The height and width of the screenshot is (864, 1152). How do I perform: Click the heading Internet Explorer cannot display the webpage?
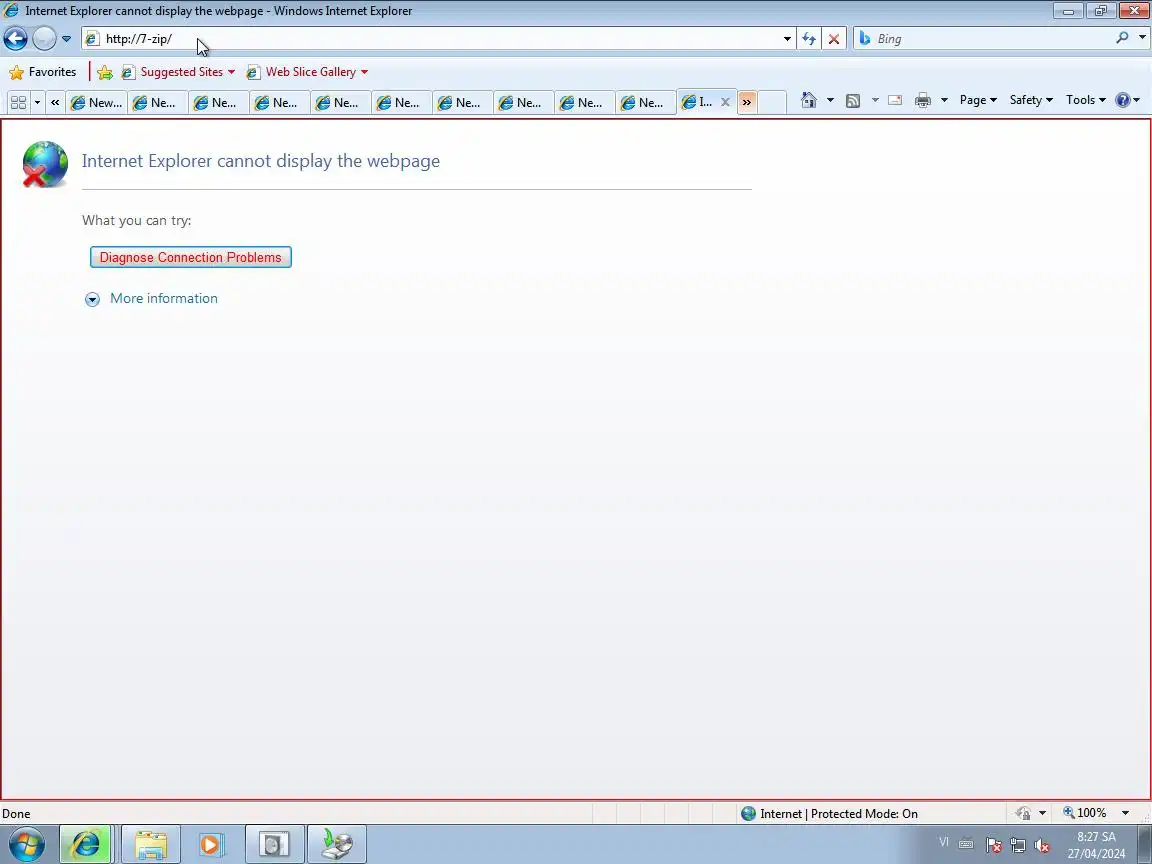click(261, 161)
